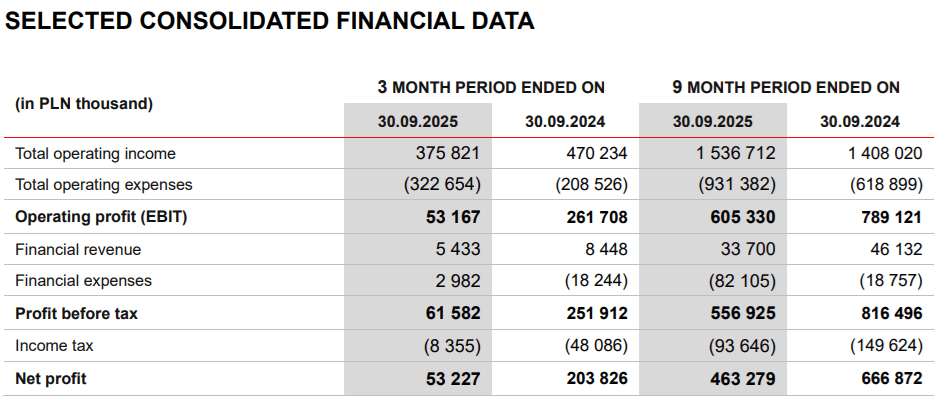Select the 3 Month Period Ended On header
This screenshot has height=400, width=945.
point(491,87)
